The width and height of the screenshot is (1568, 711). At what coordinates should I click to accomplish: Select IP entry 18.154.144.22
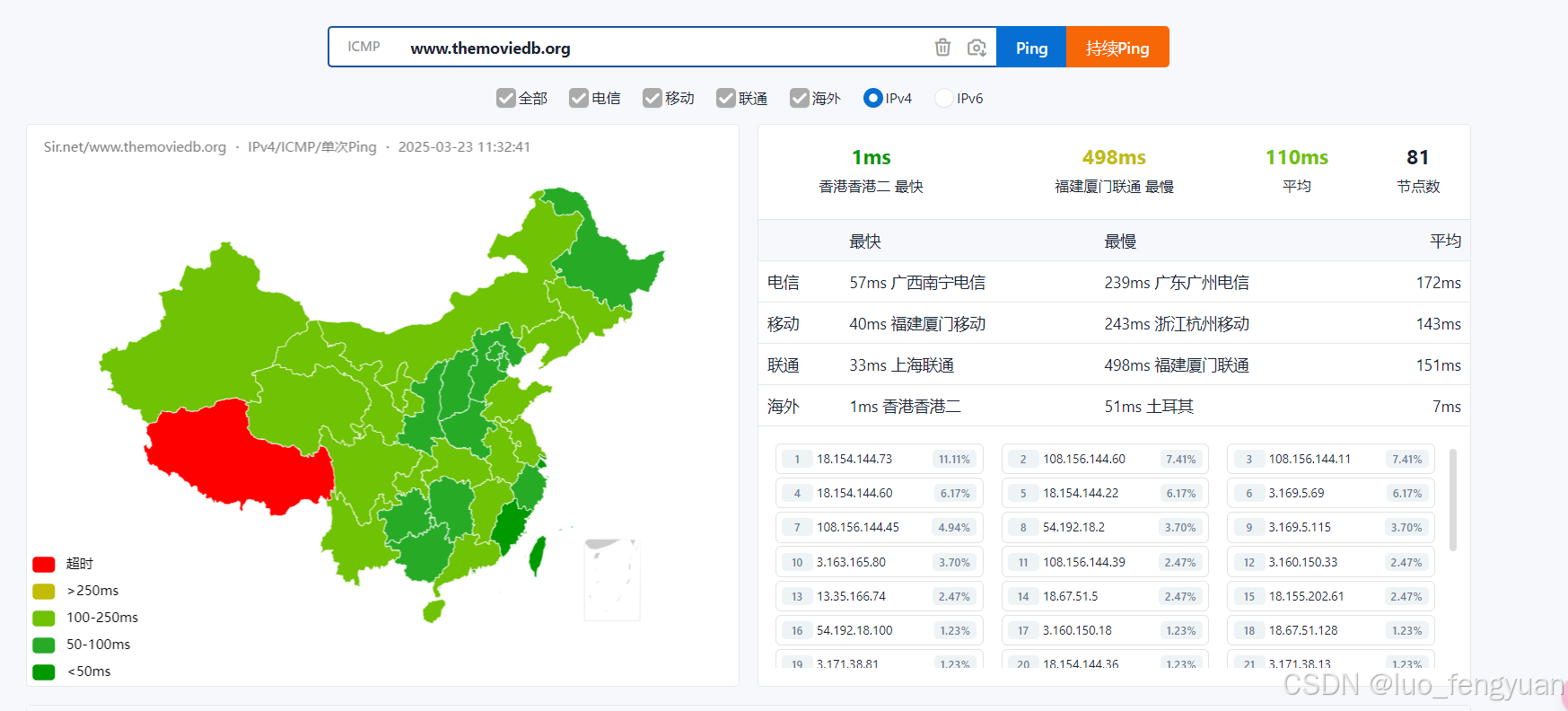pyautogui.click(x=1106, y=493)
